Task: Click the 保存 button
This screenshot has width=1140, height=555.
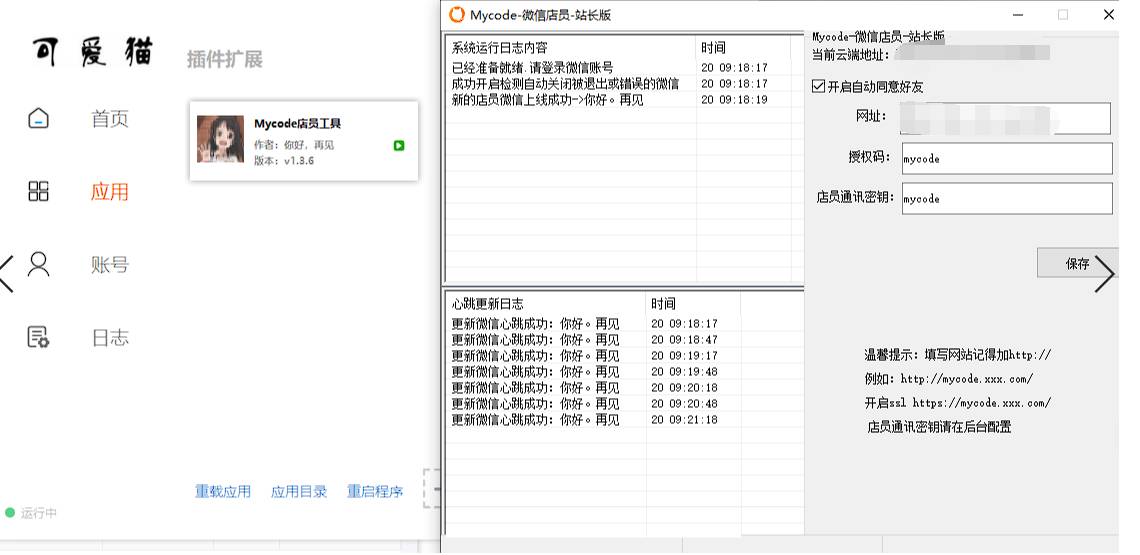Action: coord(1077,263)
